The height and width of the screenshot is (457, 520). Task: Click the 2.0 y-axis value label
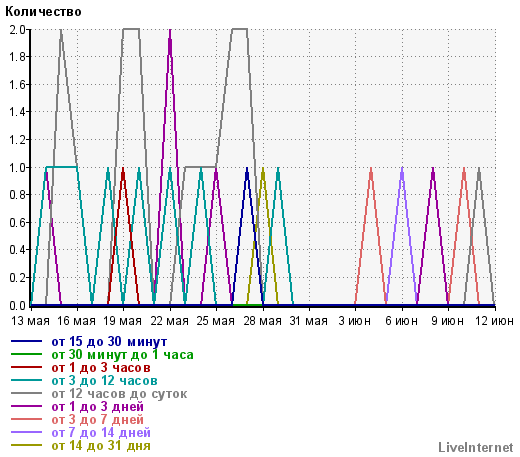point(17,30)
